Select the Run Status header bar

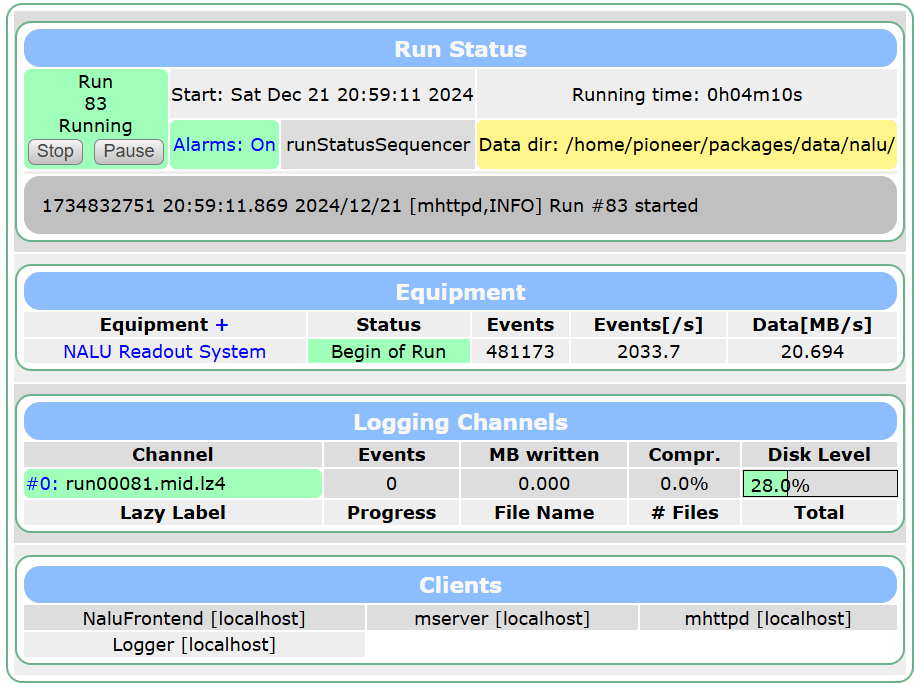click(460, 49)
